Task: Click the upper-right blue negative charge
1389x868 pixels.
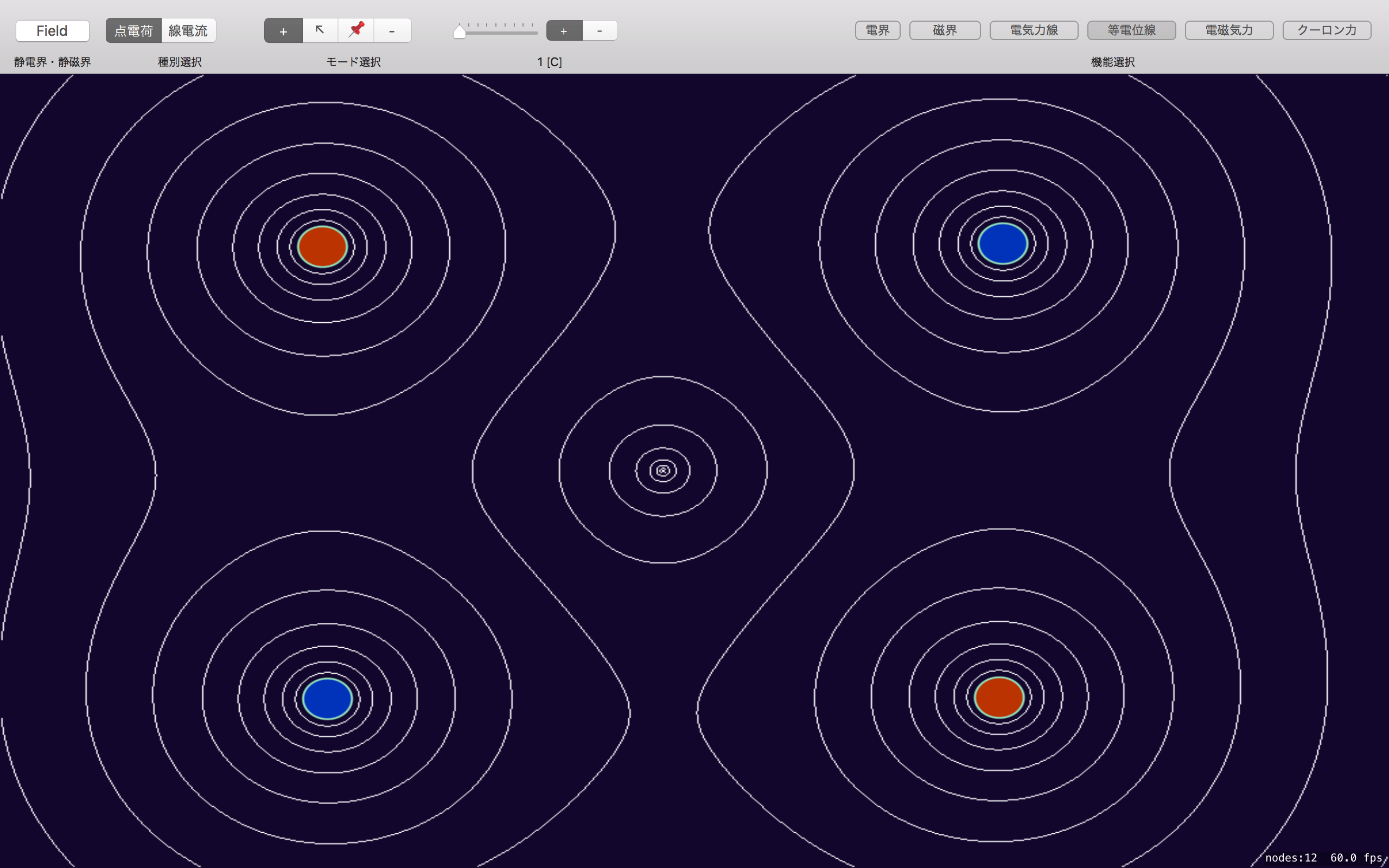Action: tap(1003, 244)
